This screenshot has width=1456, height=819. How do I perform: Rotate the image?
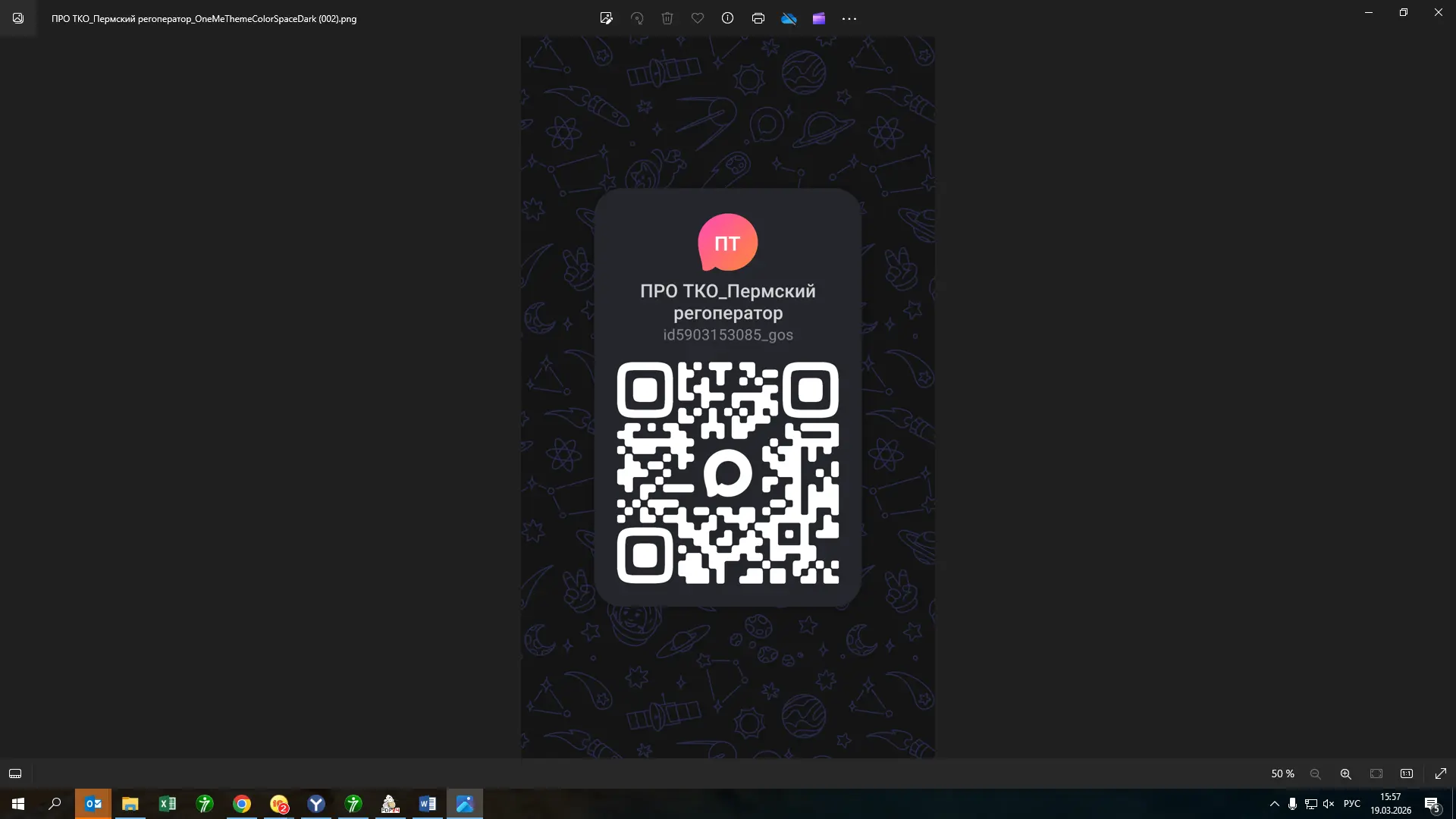637,18
